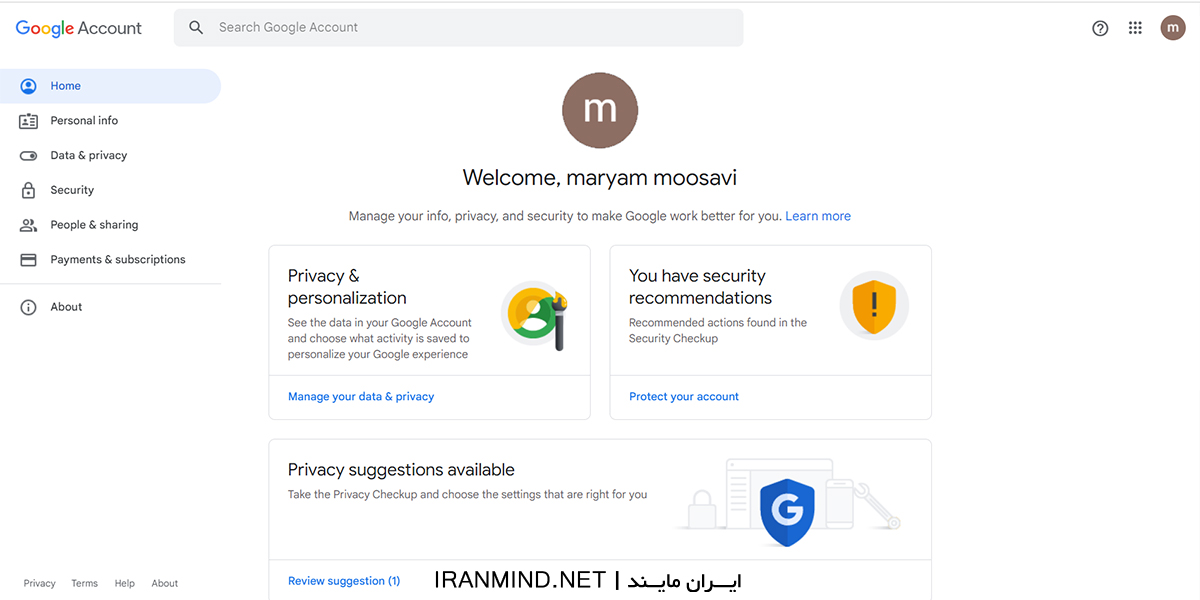Click the Data & privacy toggle icon
This screenshot has height=600, width=1200.
point(29,156)
